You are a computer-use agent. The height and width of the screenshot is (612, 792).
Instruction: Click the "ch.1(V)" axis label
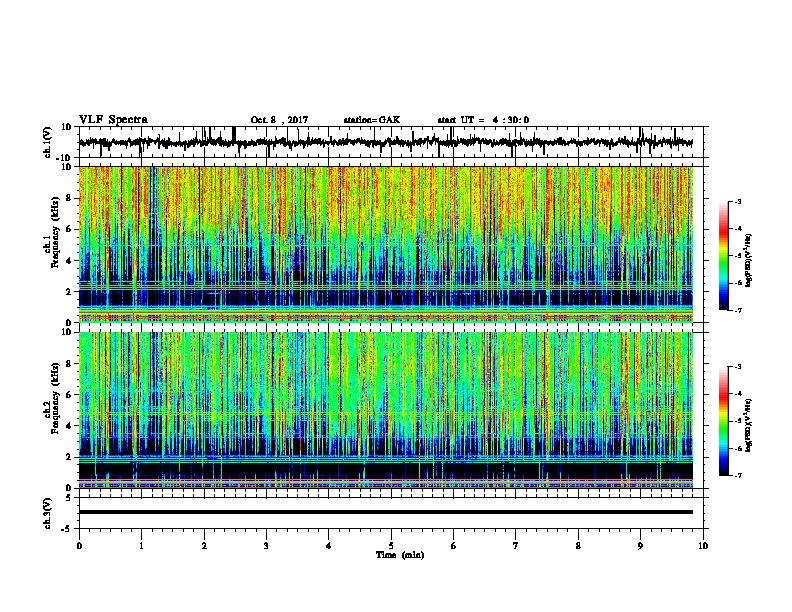pyautogui.click(x=48, y=142)
